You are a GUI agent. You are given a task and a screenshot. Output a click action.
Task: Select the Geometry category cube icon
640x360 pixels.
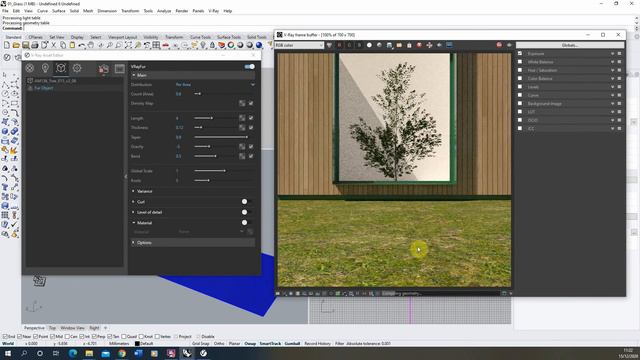click(61, 68)
